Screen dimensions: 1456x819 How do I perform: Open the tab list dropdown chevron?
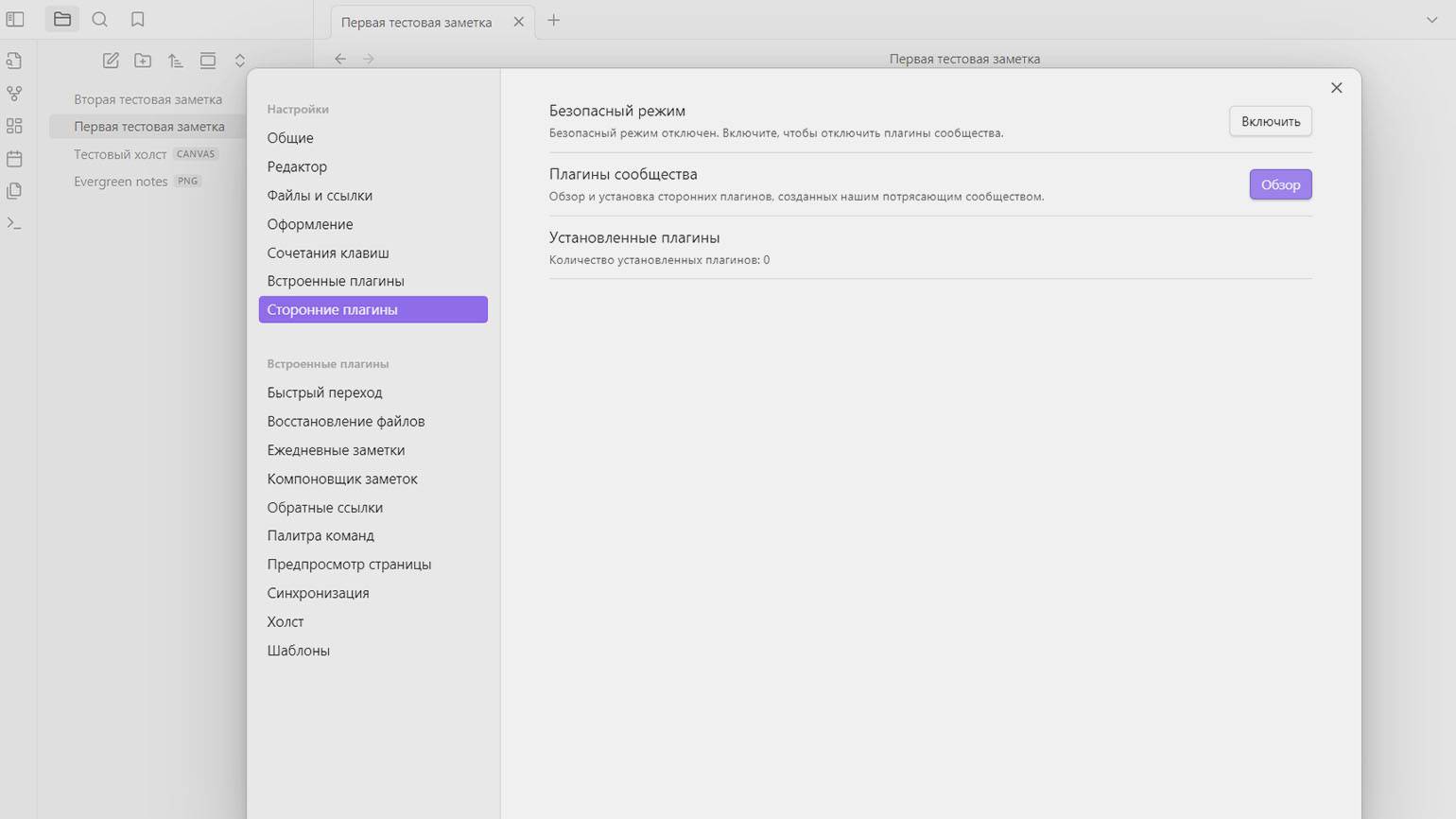1431,20
